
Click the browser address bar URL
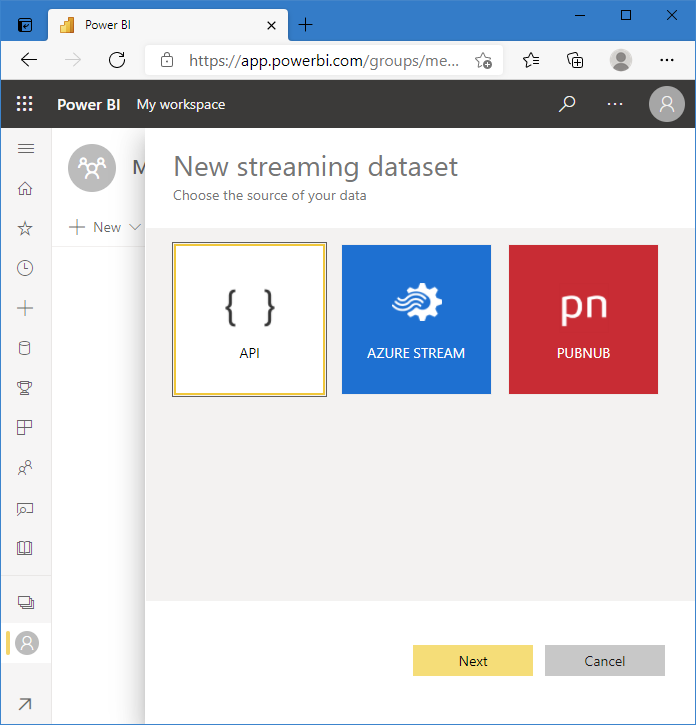[324, 61]
